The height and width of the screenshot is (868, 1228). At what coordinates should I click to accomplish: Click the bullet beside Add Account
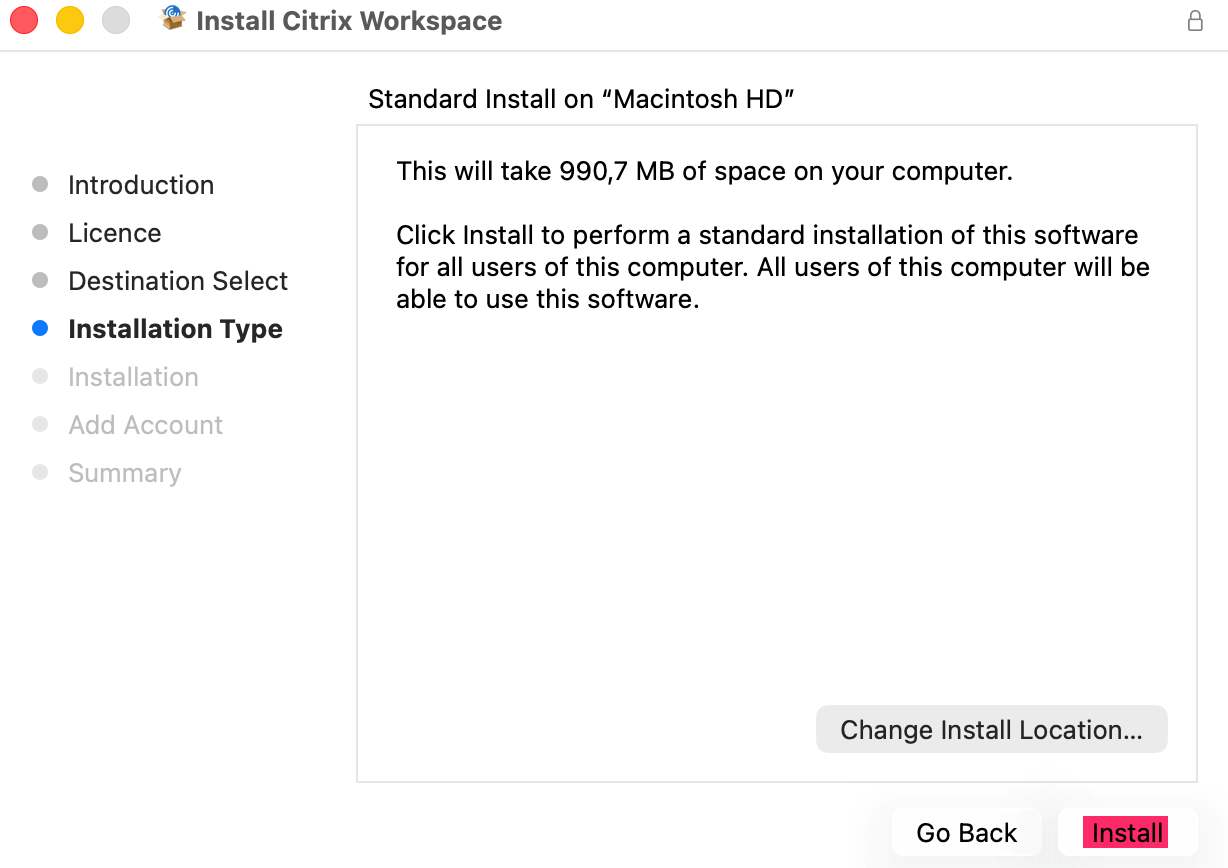(x=40, y=424)
